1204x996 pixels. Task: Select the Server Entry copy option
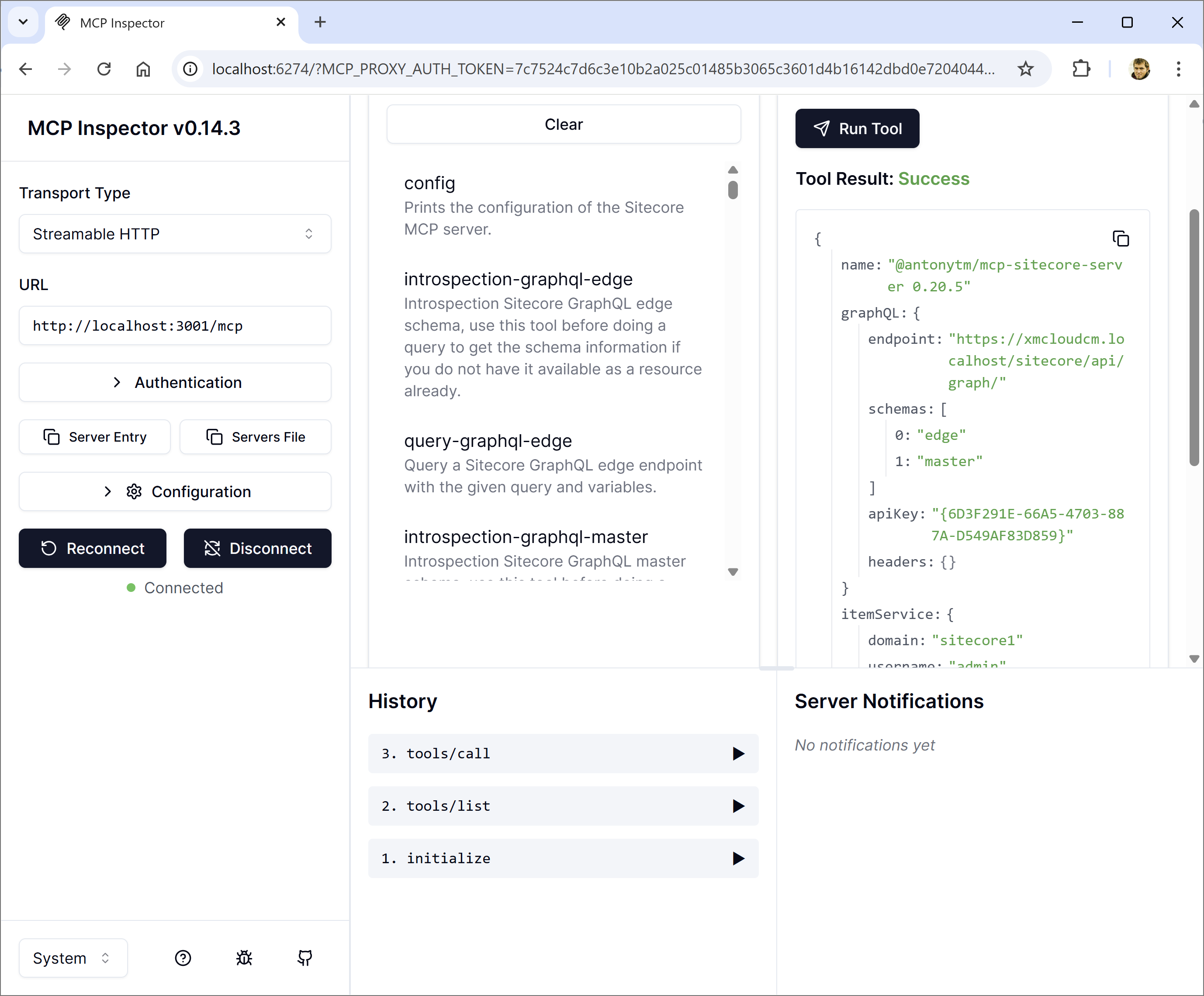[x=95, y=436]
